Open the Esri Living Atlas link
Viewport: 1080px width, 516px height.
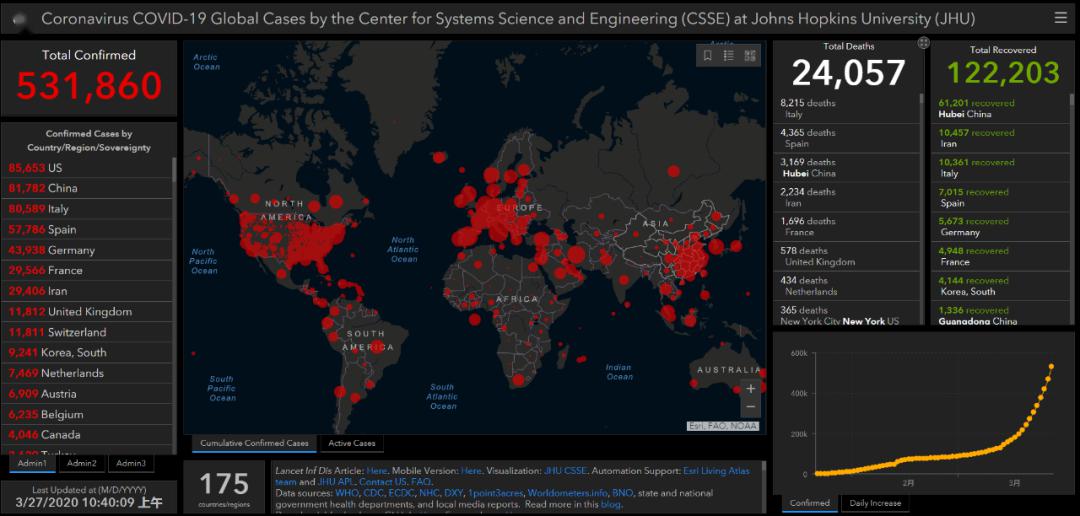click(x=716, y=471)
